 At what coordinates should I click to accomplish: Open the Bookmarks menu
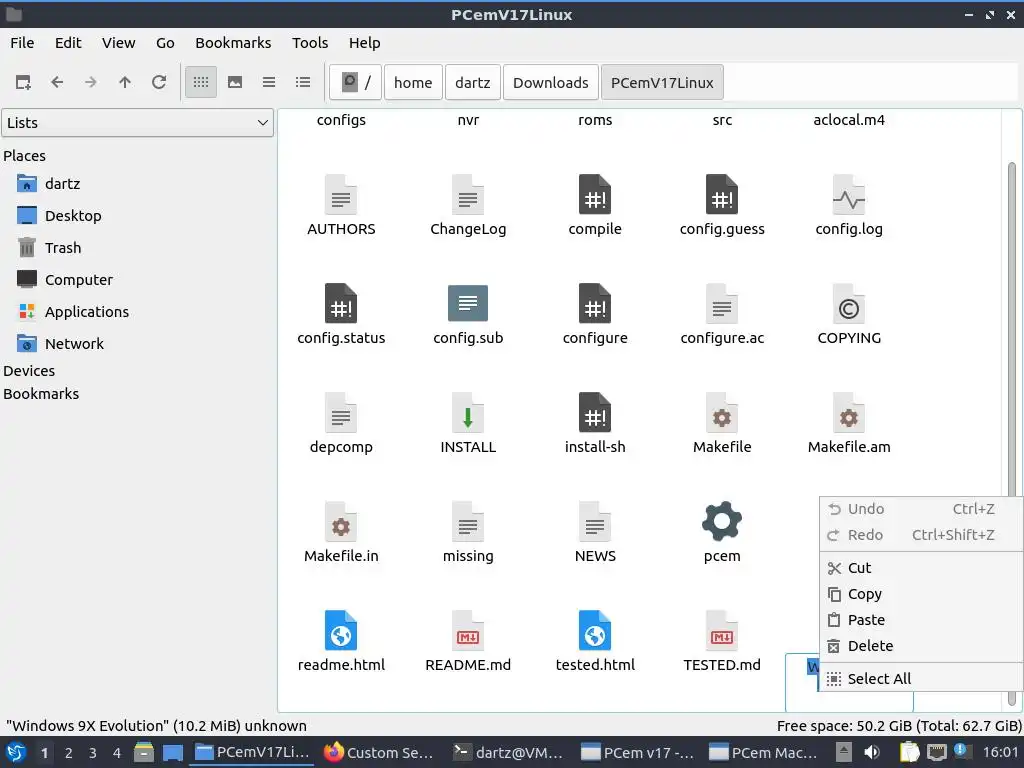click(232, 43)
